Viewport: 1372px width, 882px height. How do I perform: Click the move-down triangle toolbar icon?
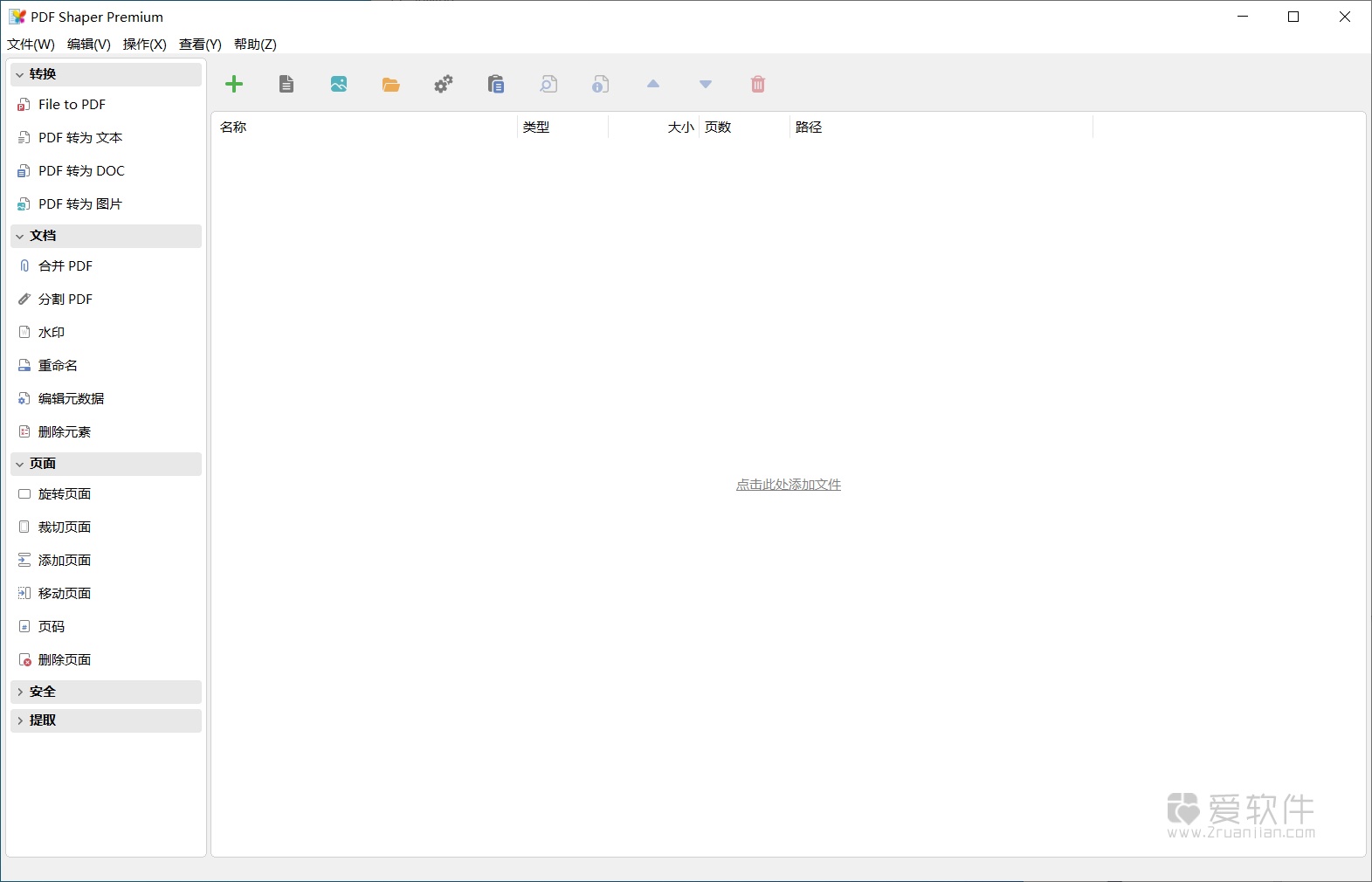706,84
